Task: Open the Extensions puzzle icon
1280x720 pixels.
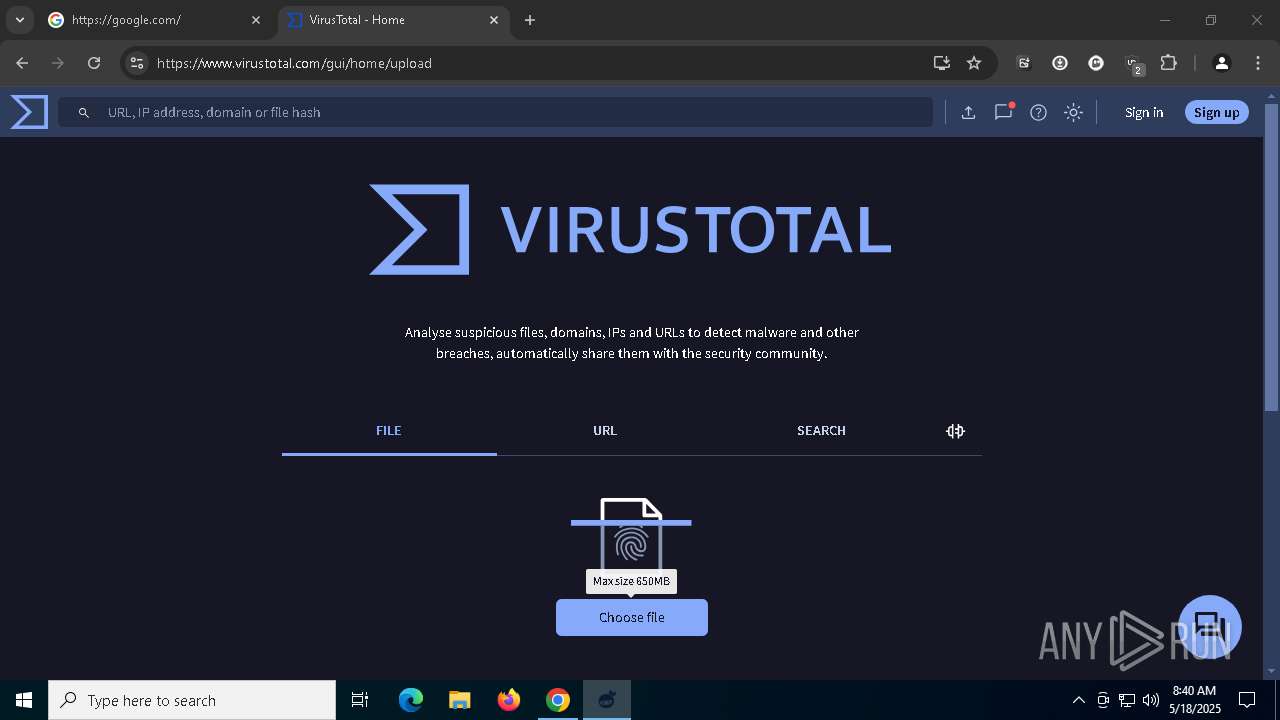Action: point(1168,63)
